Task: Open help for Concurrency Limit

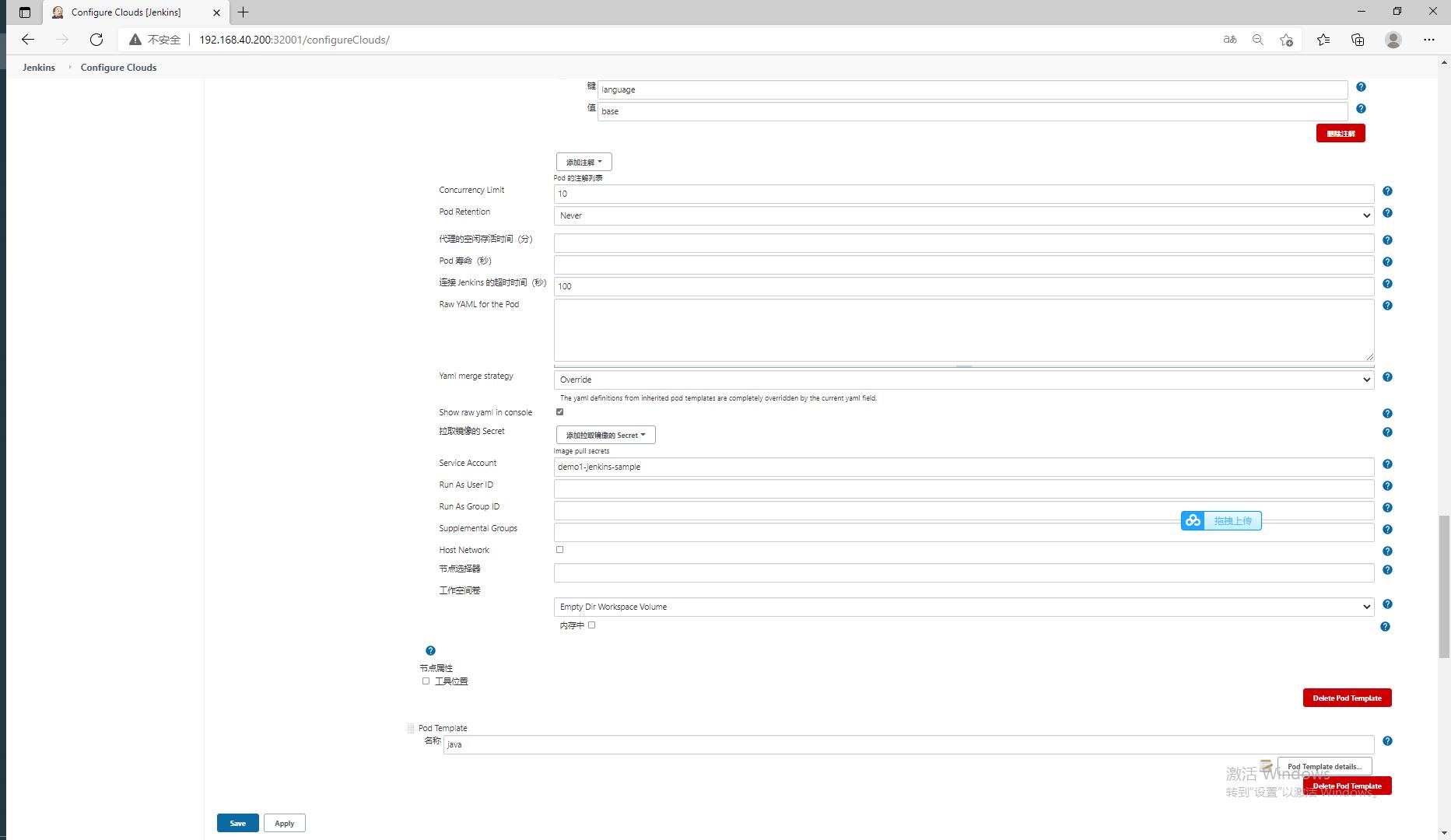Action: pos(1387,191)
